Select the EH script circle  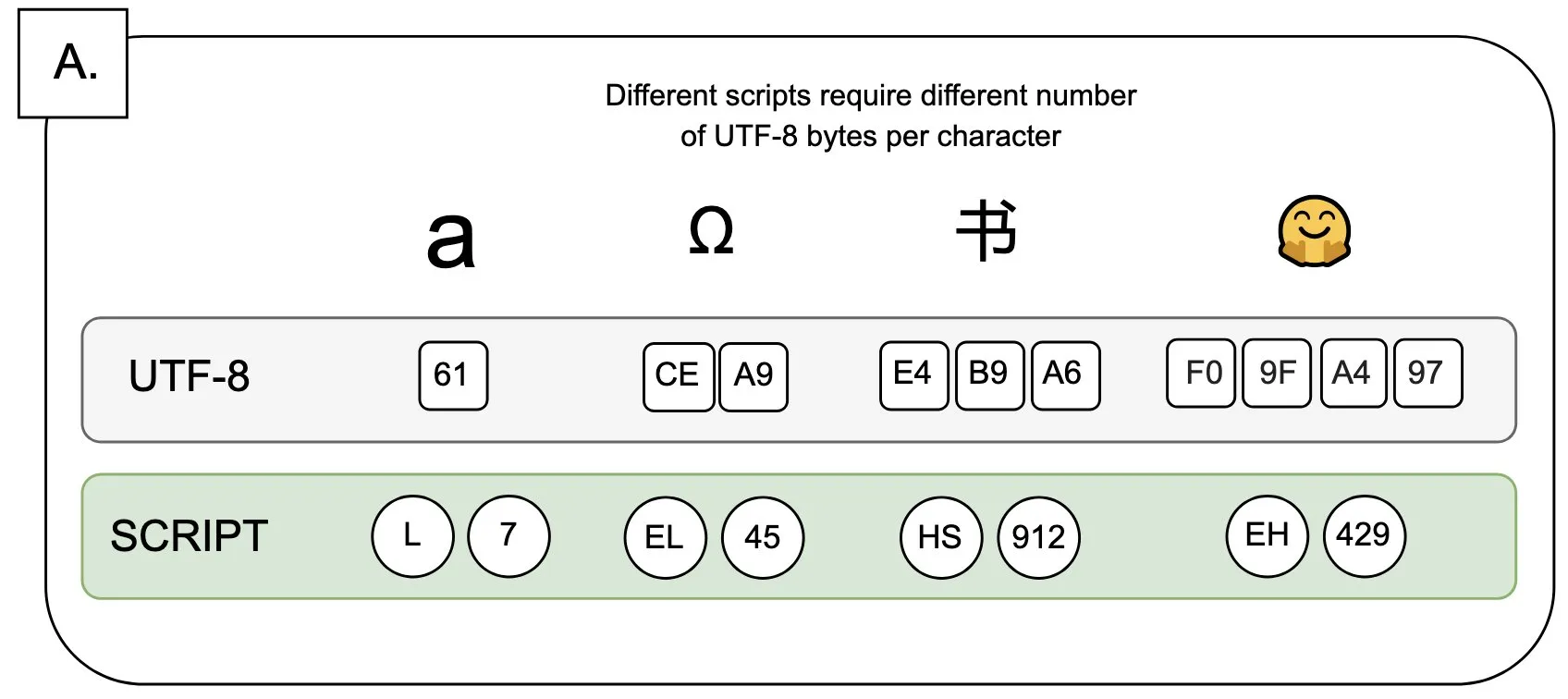(1268, 536)
